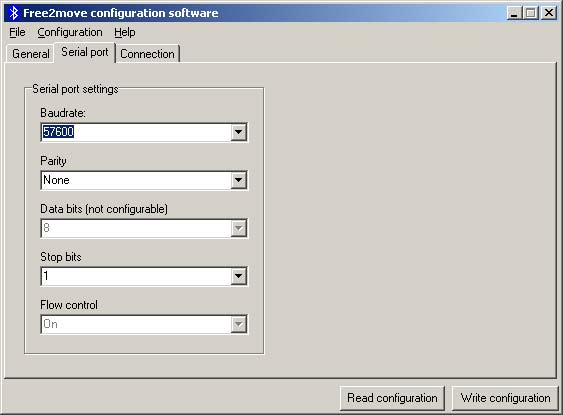Click the 'Data bits (not configurable)' label
The width and height of the screenshot is (563, 415).
104,209
